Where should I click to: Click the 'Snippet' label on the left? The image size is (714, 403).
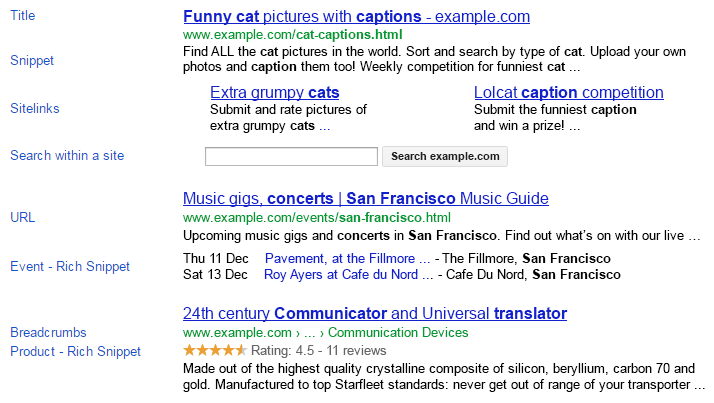pos(32,60)
